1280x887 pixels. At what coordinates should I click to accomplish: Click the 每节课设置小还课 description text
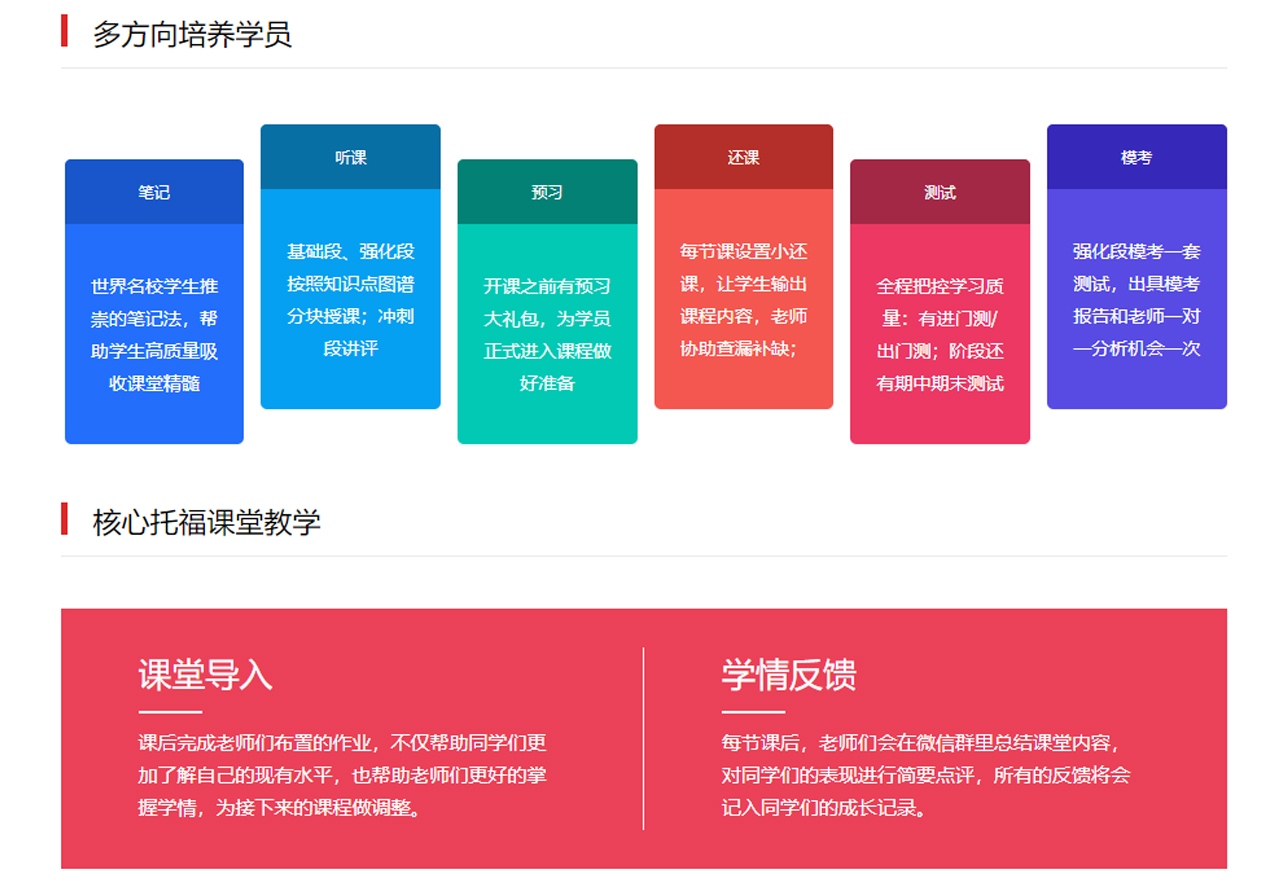point(744,300)
